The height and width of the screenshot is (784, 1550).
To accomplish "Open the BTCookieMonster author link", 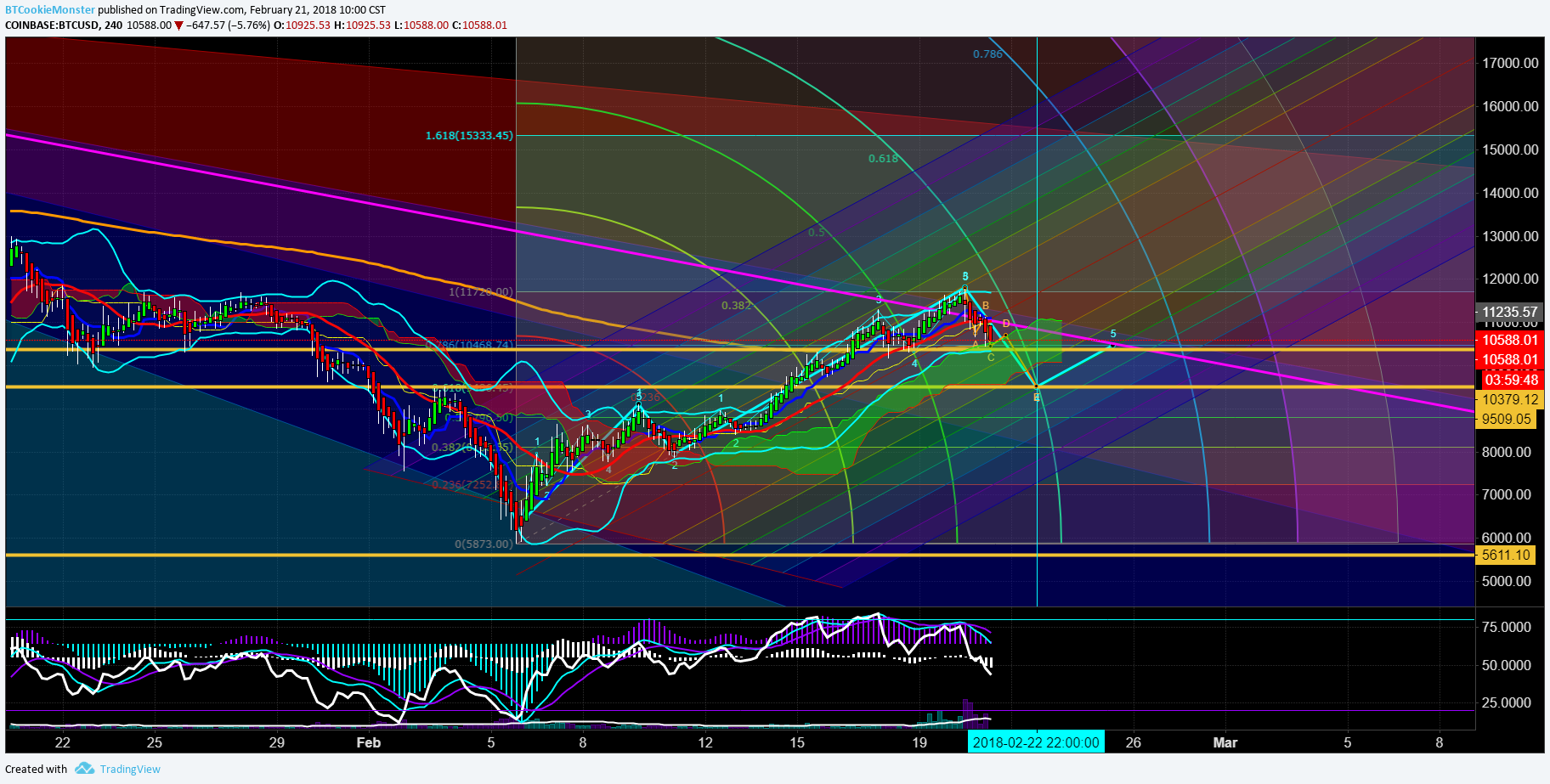I will [50, 10].
